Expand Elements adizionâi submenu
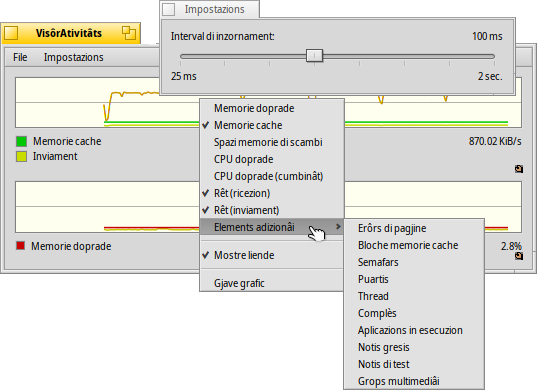The height and width of the screenshot is (390, 537). 272,227
